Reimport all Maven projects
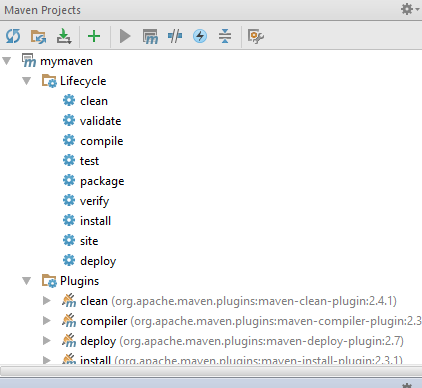 (x=13, y=36)
